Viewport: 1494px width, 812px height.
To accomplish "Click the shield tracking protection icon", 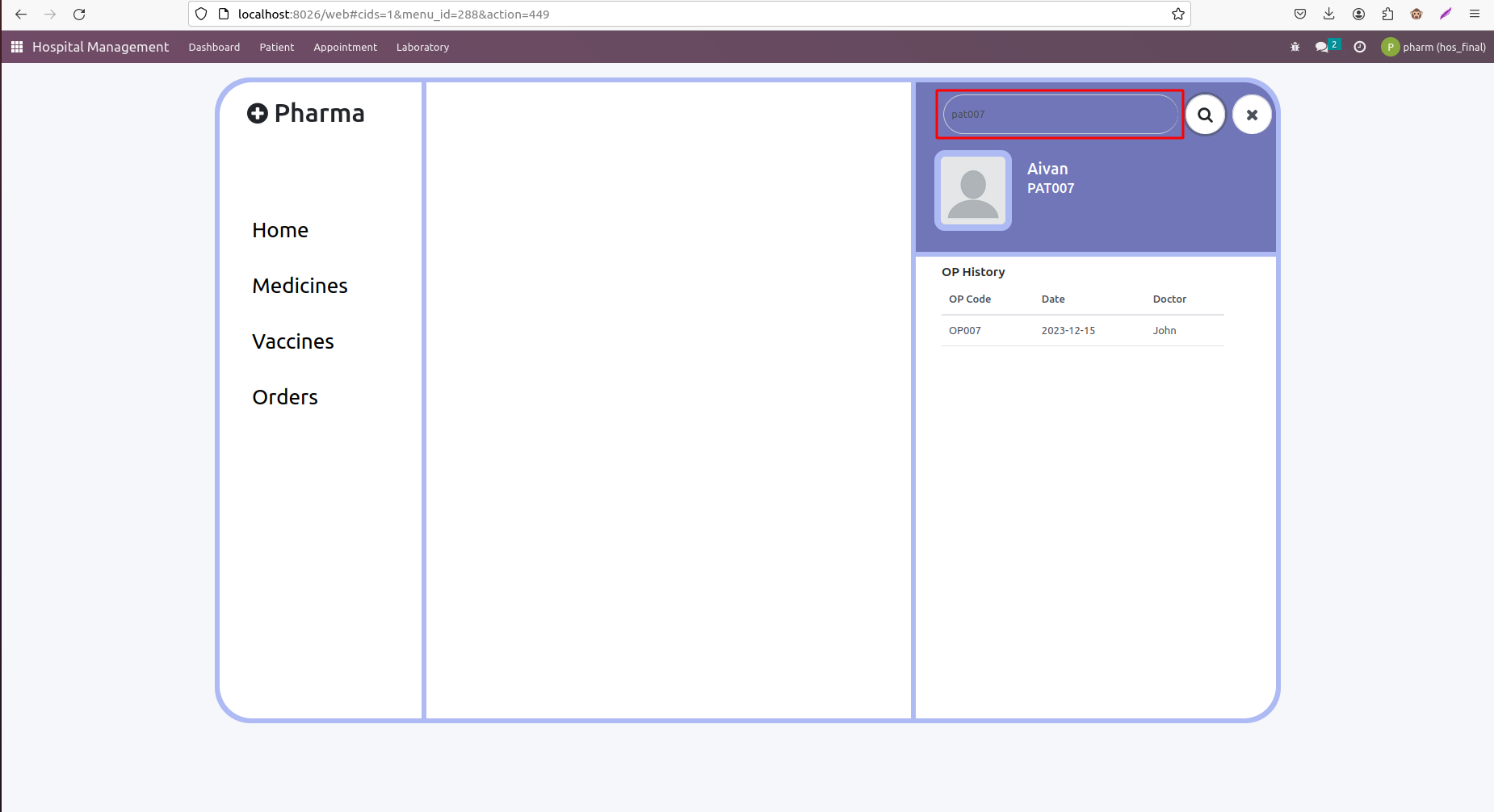I will [x=201, y=14].
